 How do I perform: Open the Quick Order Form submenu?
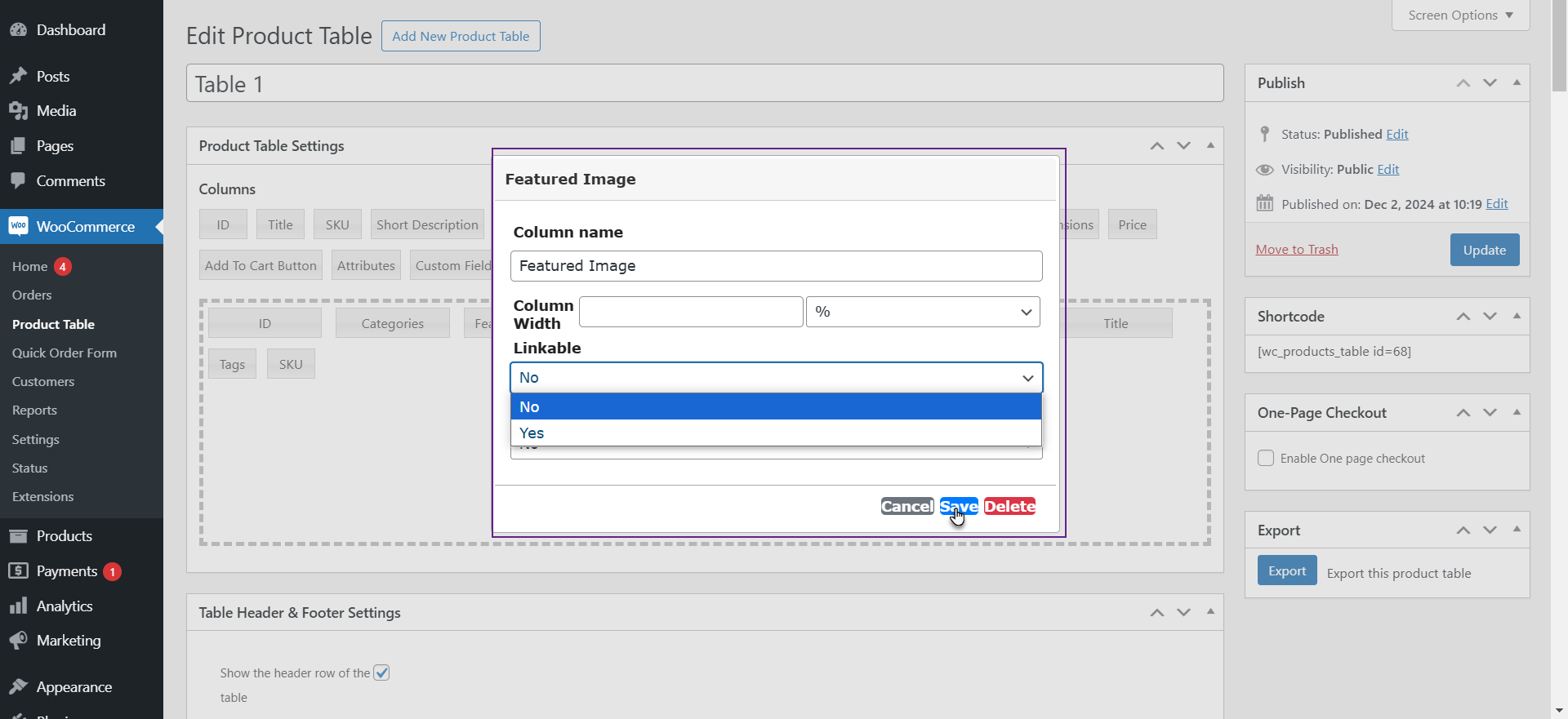pos(65,353)
